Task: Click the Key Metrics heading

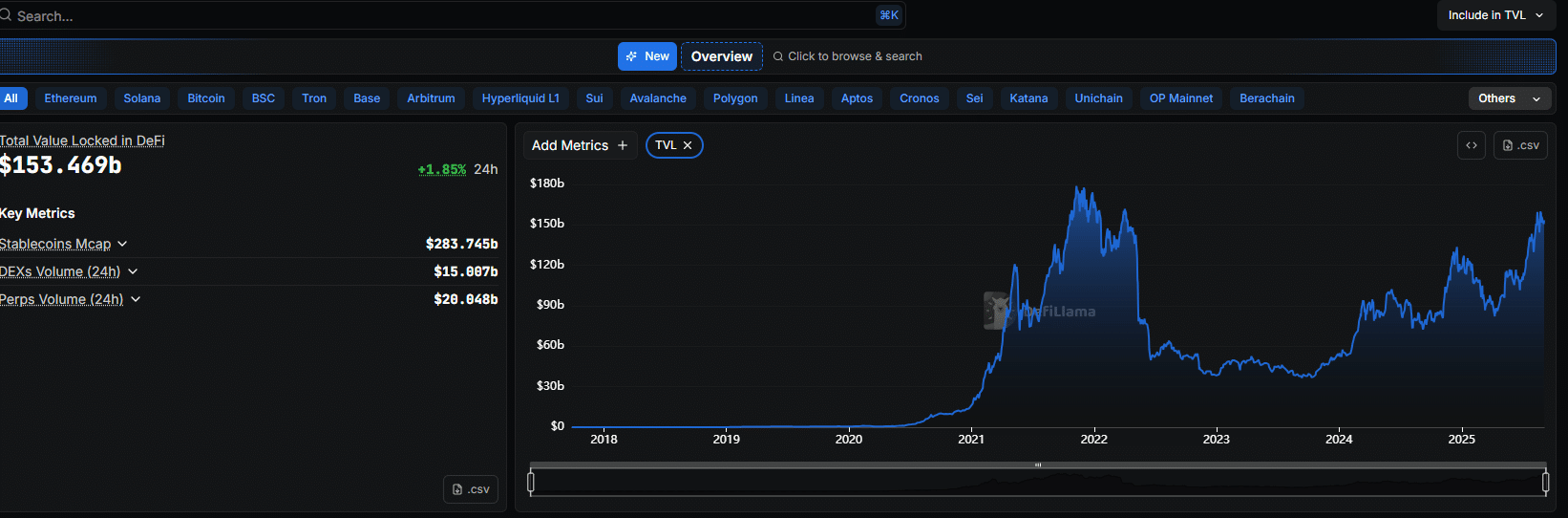Action: coord(37,213)
